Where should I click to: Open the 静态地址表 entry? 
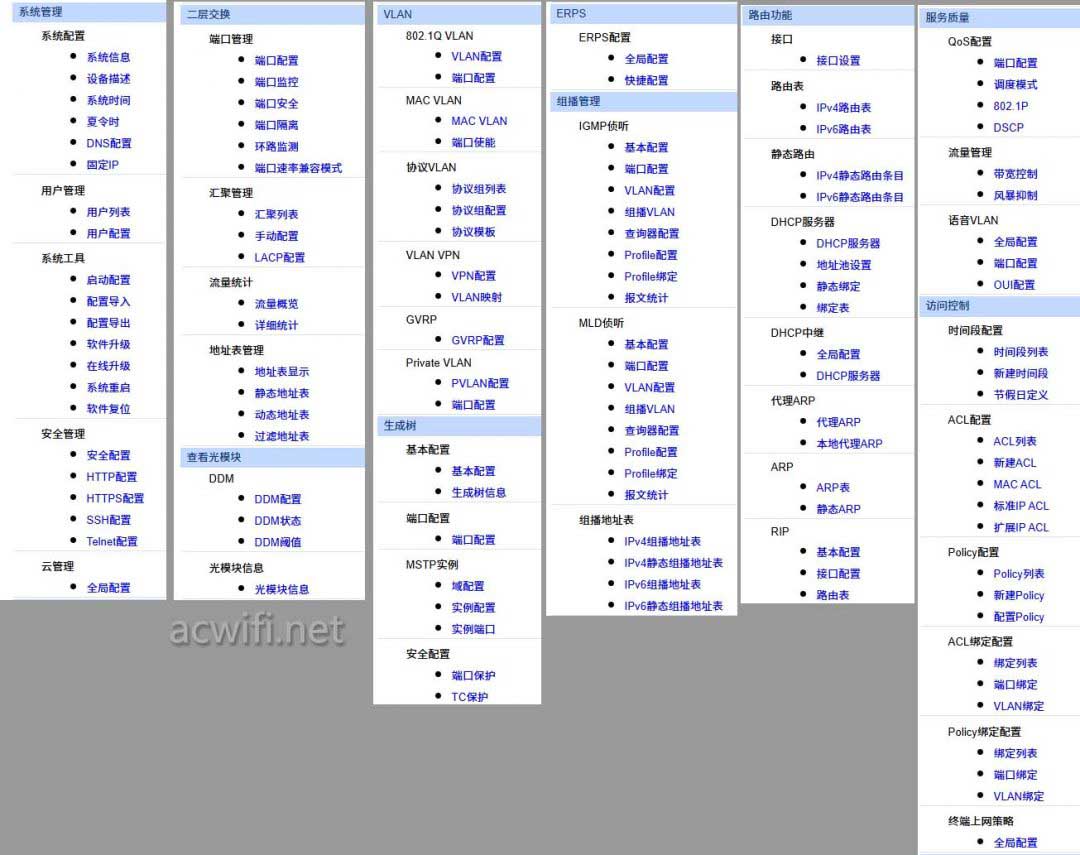click(282, 393)
